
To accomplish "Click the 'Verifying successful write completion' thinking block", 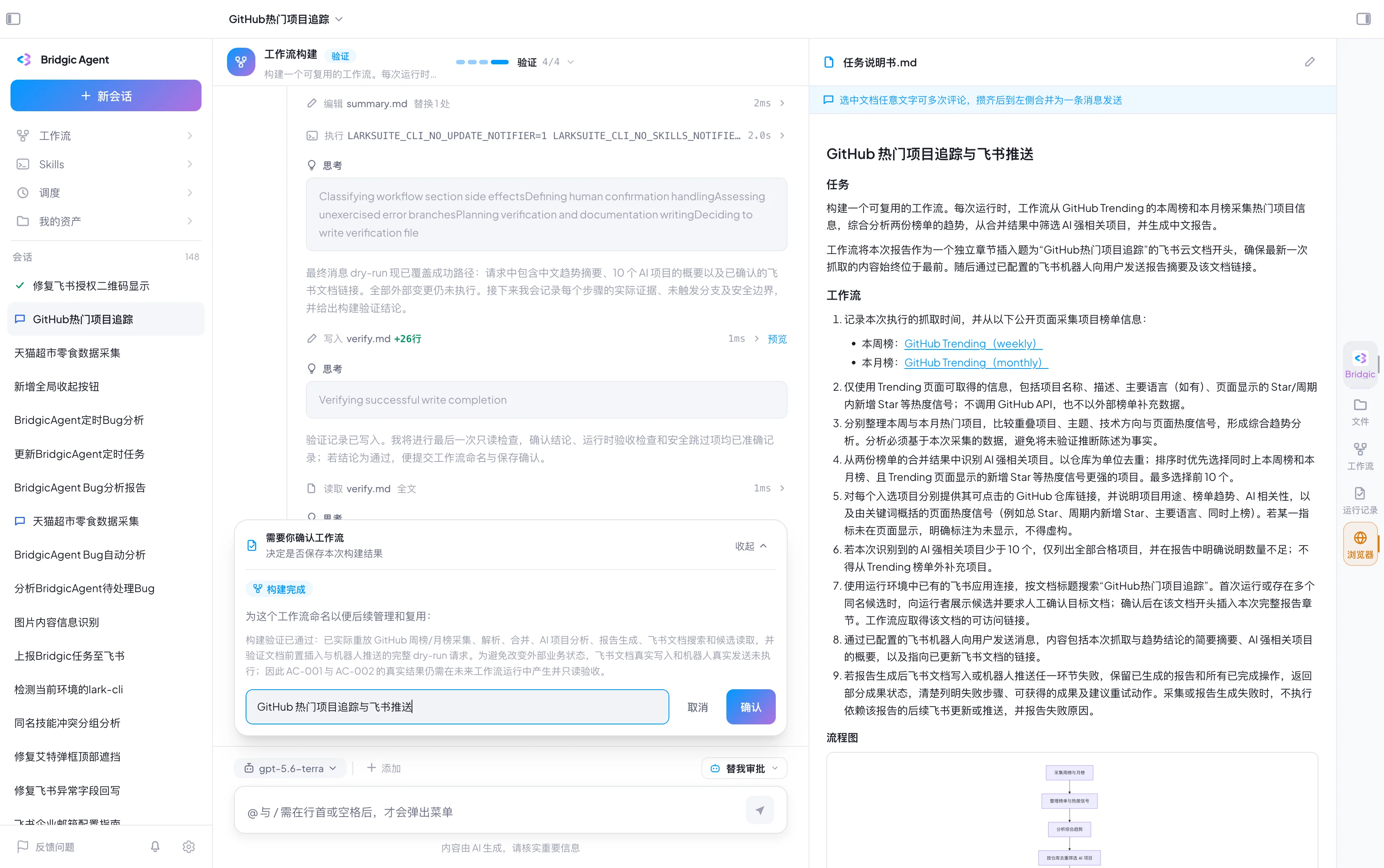I will [546, 400].
